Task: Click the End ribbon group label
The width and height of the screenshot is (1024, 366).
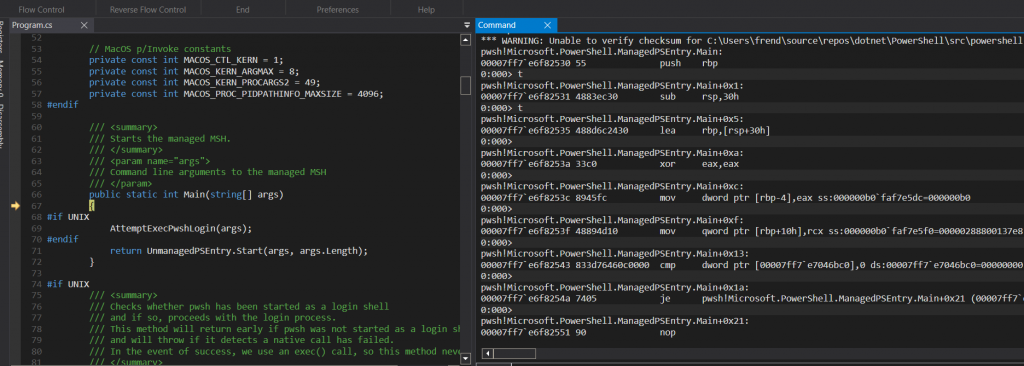Action: [x=242, y=10]
